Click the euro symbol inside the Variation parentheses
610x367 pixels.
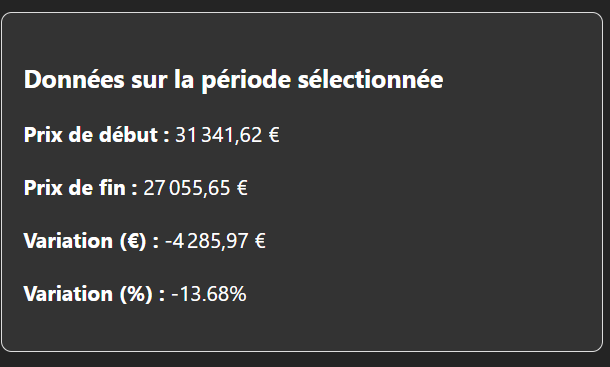tap(133, 241)
